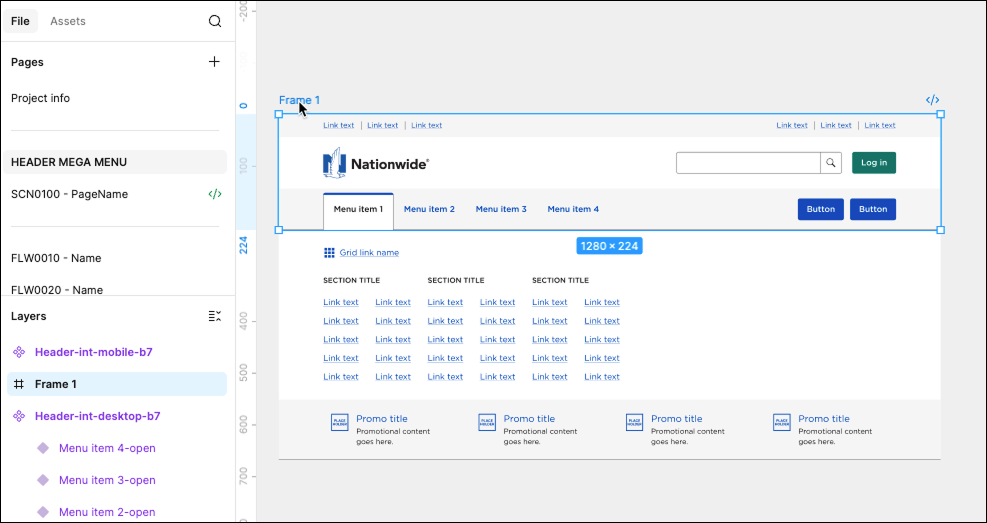Image resolution: width=987 pixels, height=523 pixels.
Task: Click the Frame 1 label on the canvas
Action: click(300, 100)
